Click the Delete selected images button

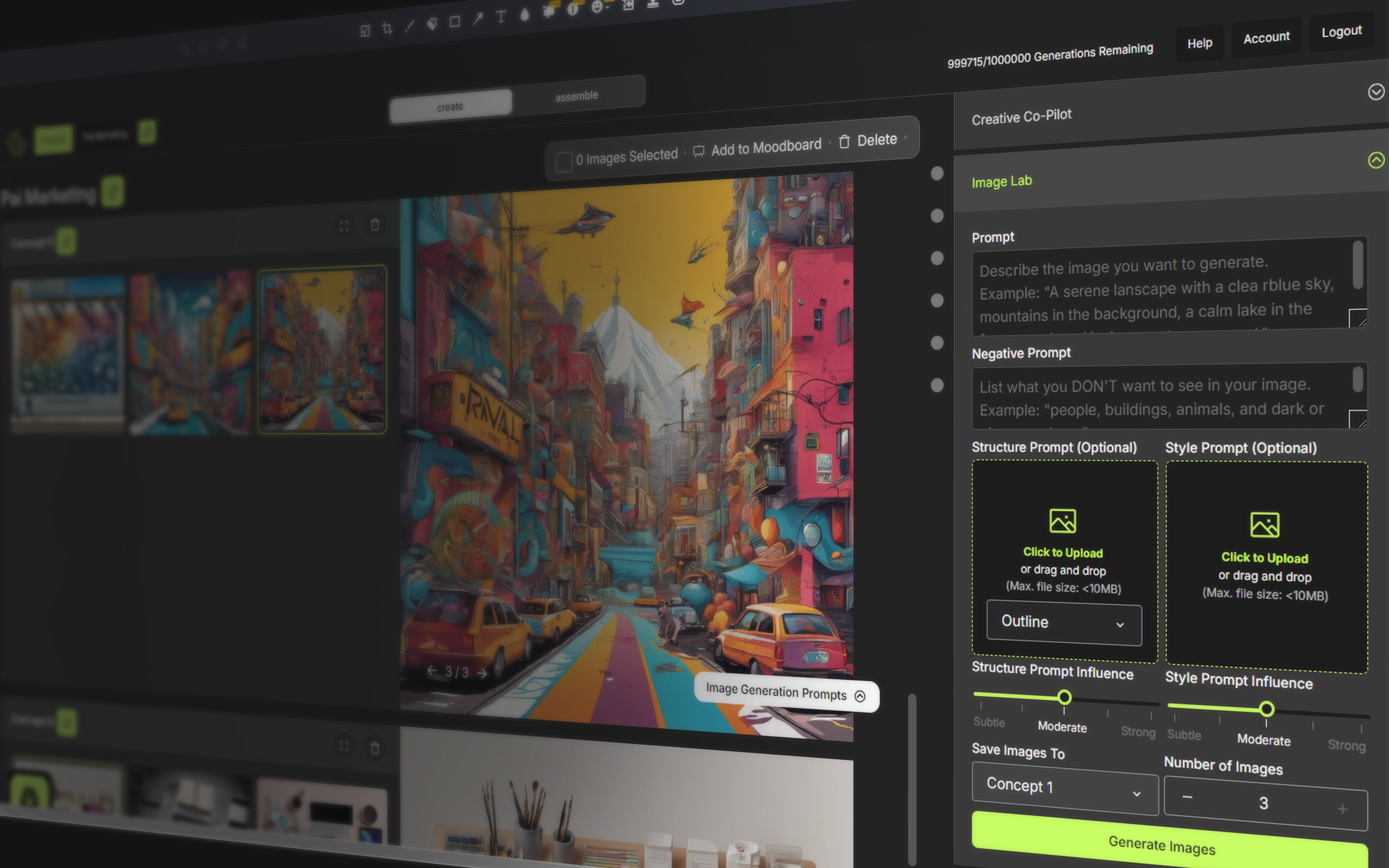click(876, 140)
